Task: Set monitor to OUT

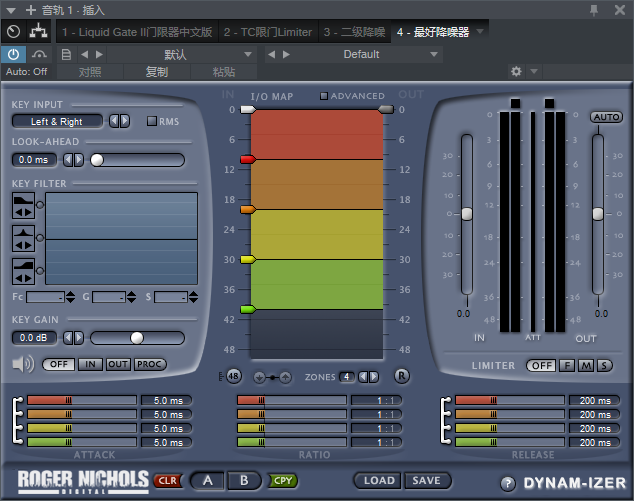Action: pos(118,364)
